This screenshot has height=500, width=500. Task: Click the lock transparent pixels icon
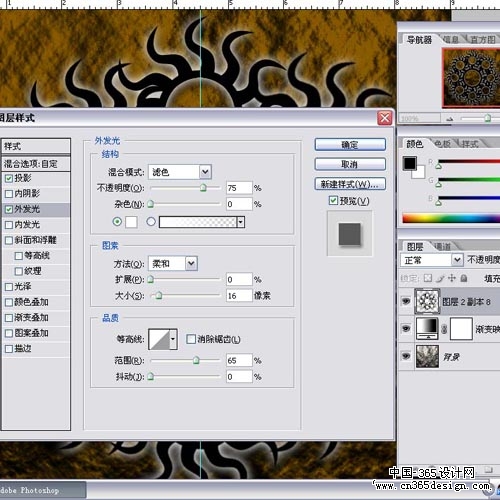428,278
